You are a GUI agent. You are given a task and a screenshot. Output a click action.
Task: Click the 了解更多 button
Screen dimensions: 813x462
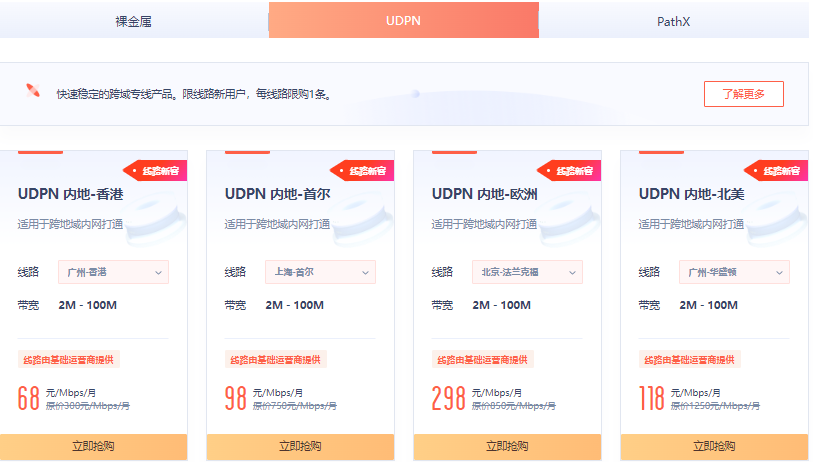tap(744, 94)
